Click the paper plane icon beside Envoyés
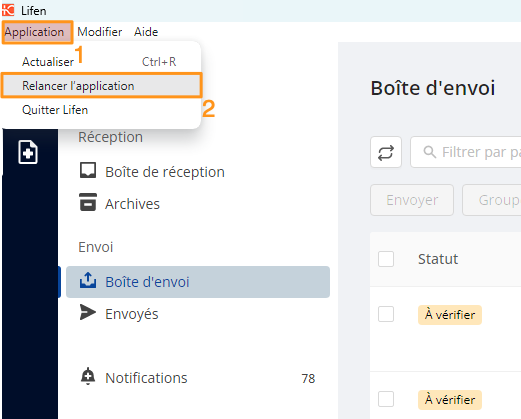 coord(88,312)
